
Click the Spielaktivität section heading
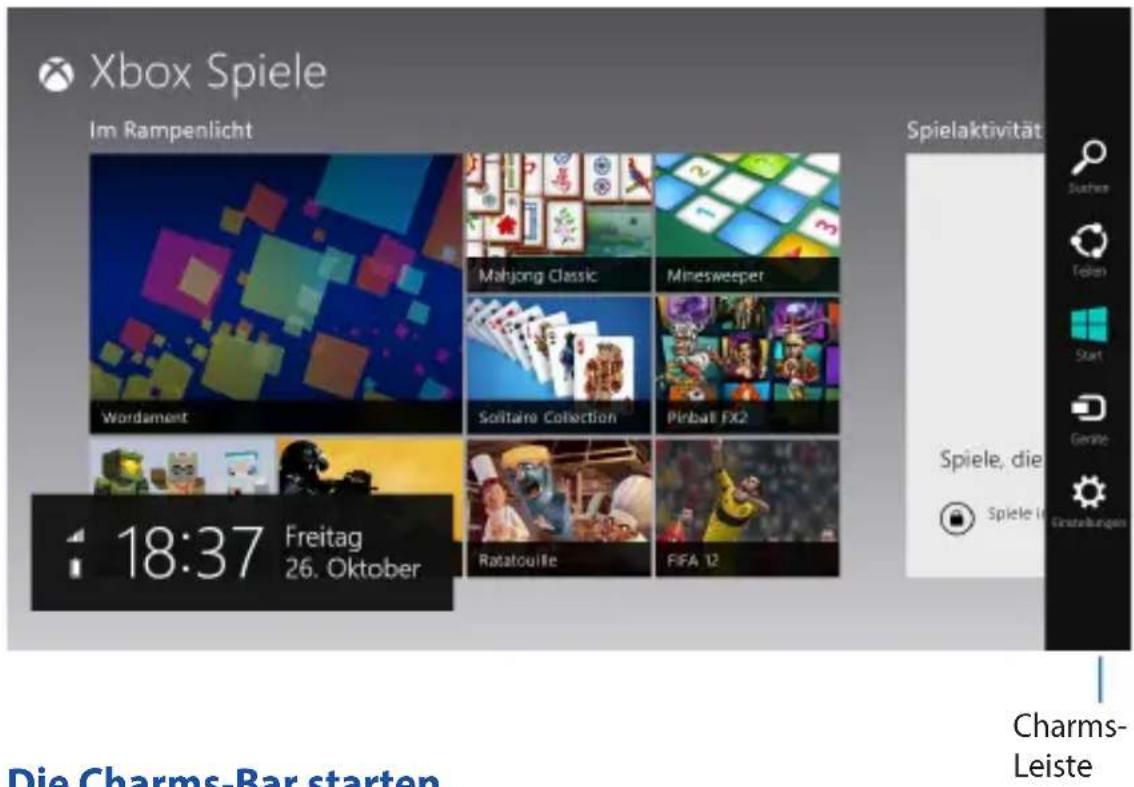click(974, 130)
